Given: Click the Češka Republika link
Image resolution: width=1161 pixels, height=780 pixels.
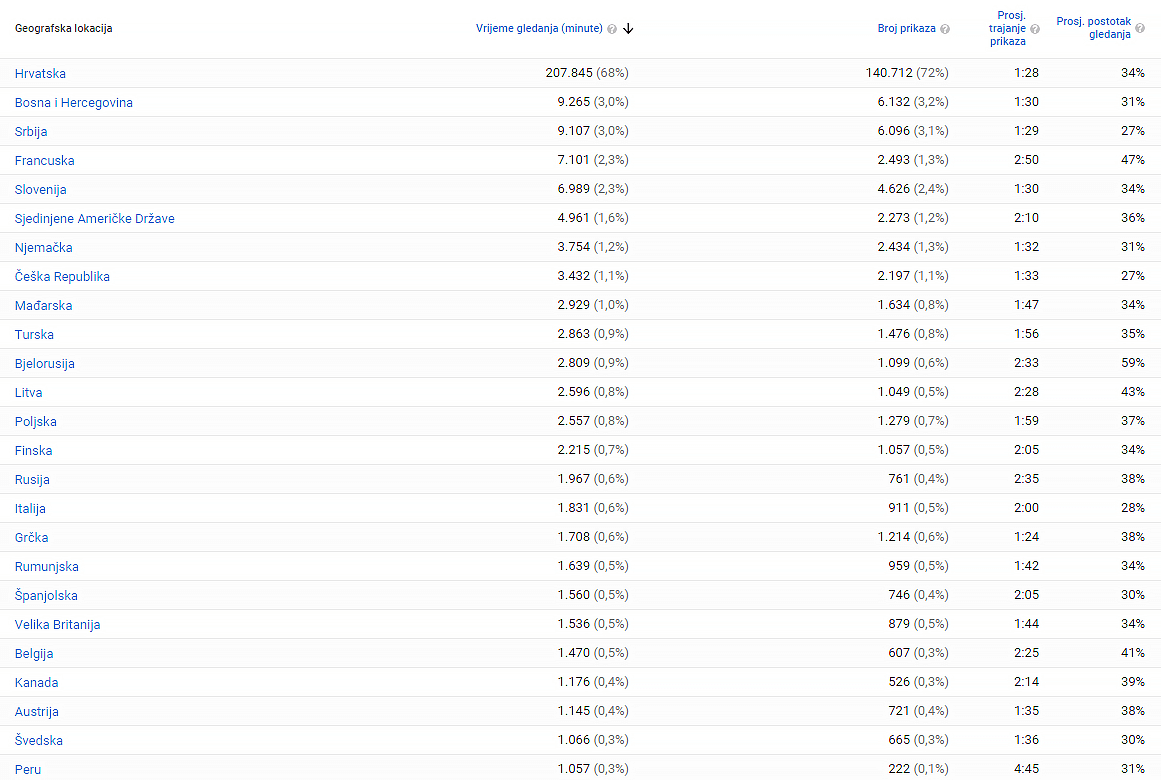Looking at the screenshot, I should tap(62, 277).
